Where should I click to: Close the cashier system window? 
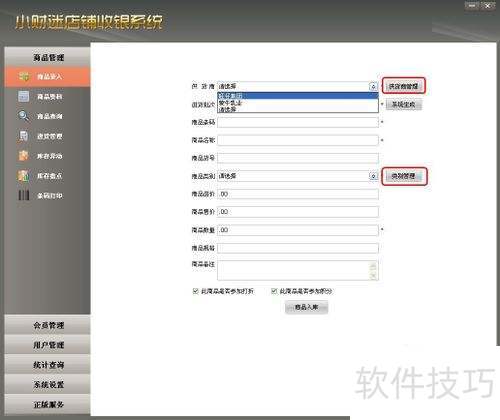[487, 5]
